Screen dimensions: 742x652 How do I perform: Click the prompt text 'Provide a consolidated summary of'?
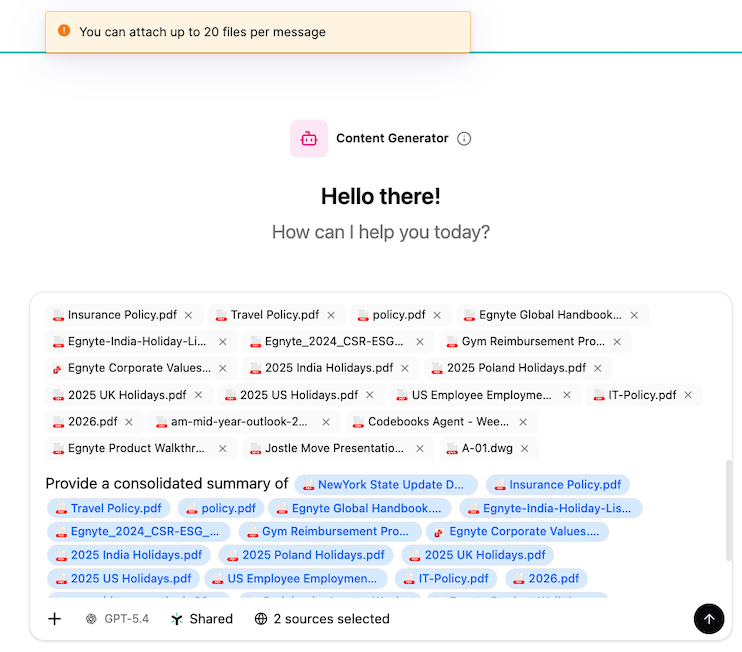click(167, 484)
